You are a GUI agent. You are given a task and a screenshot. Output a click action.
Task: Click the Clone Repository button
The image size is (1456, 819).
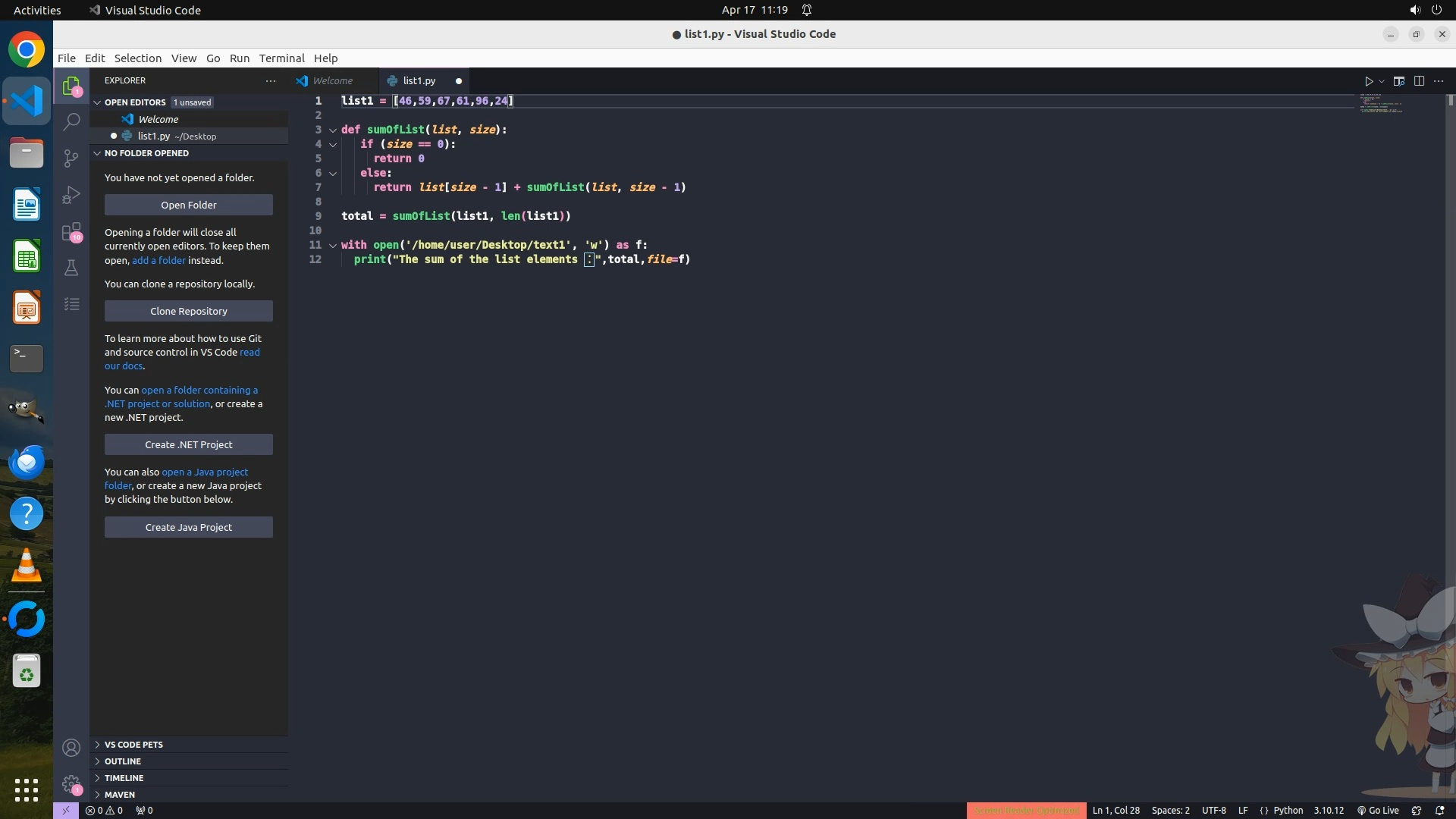(x=188, y=311)
